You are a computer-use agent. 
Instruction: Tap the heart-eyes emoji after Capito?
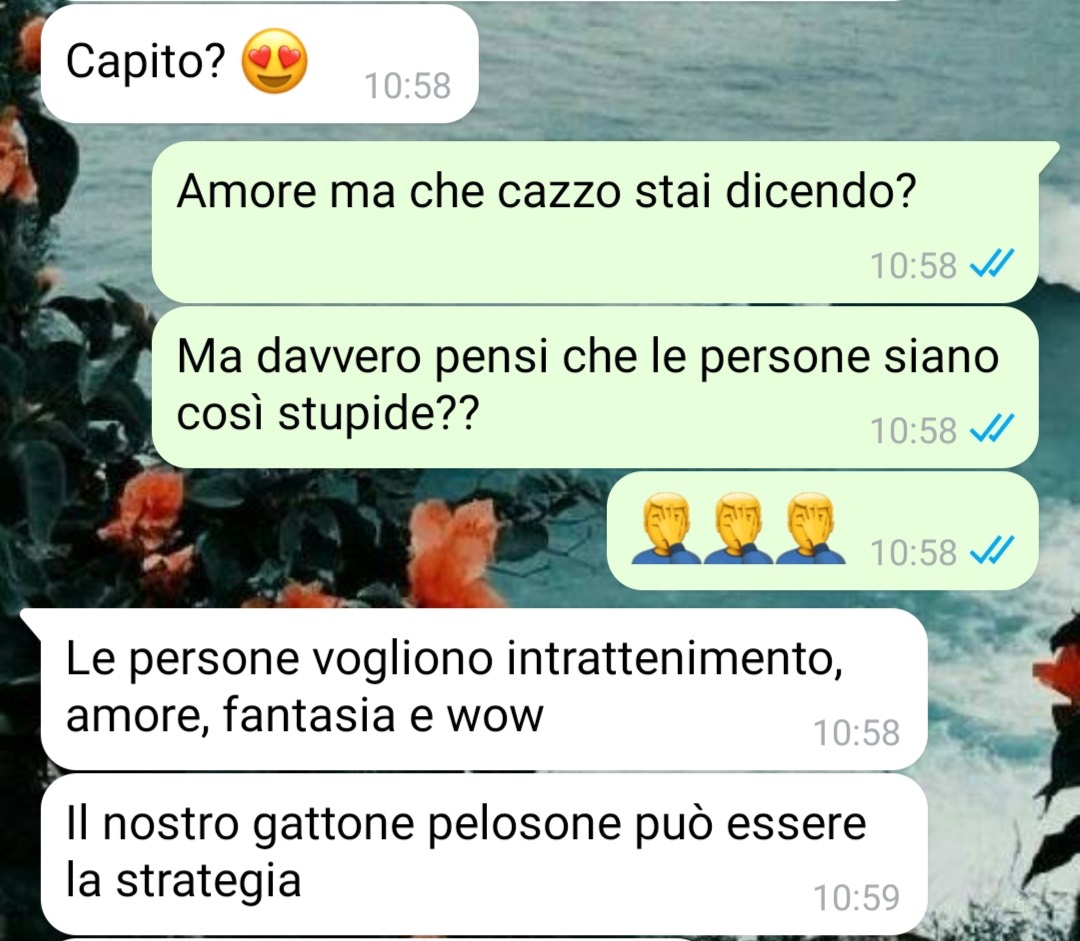point(274,61)
